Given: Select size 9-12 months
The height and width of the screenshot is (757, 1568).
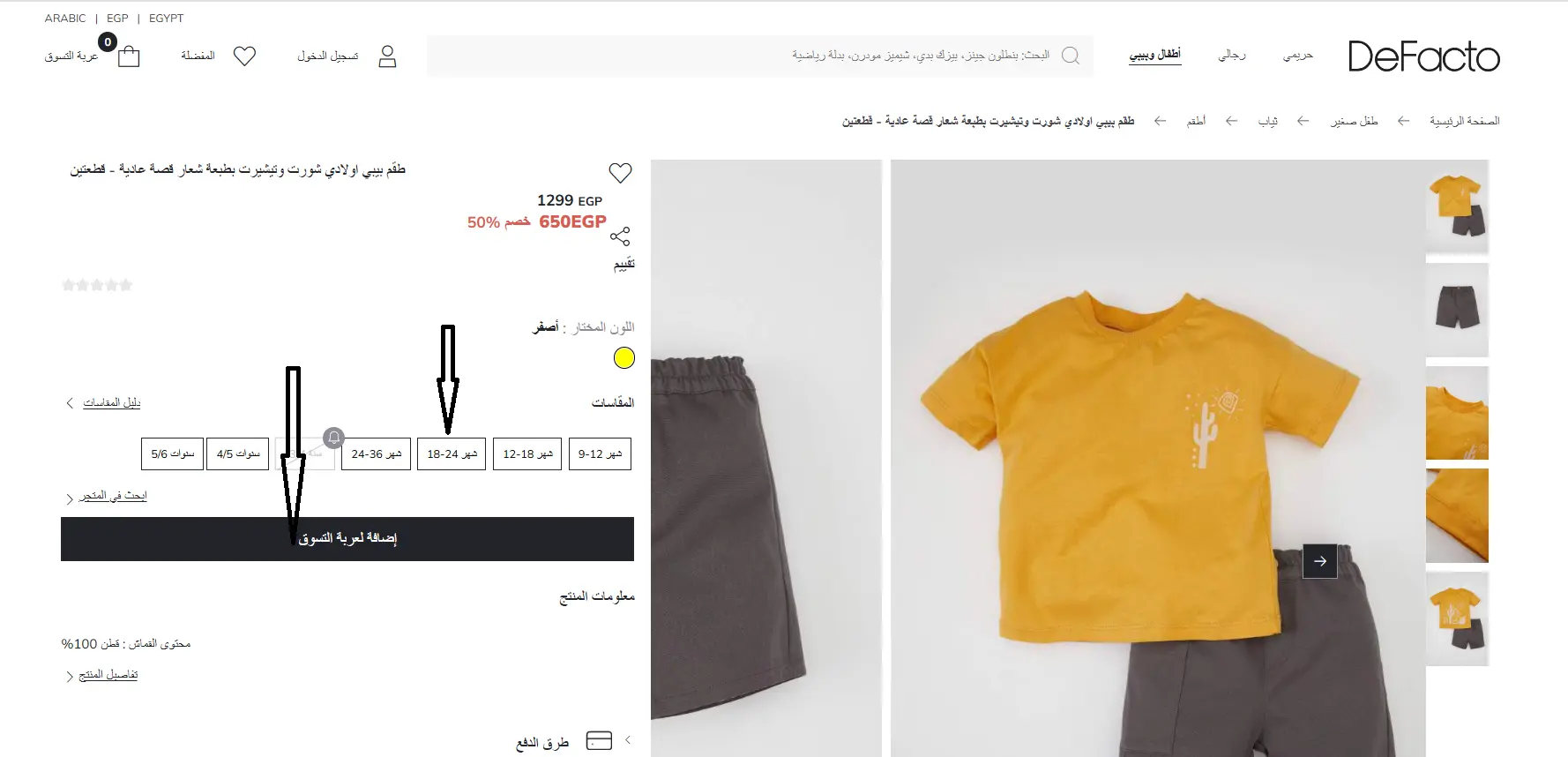Looking at the screenshot, I should [600, 453].
